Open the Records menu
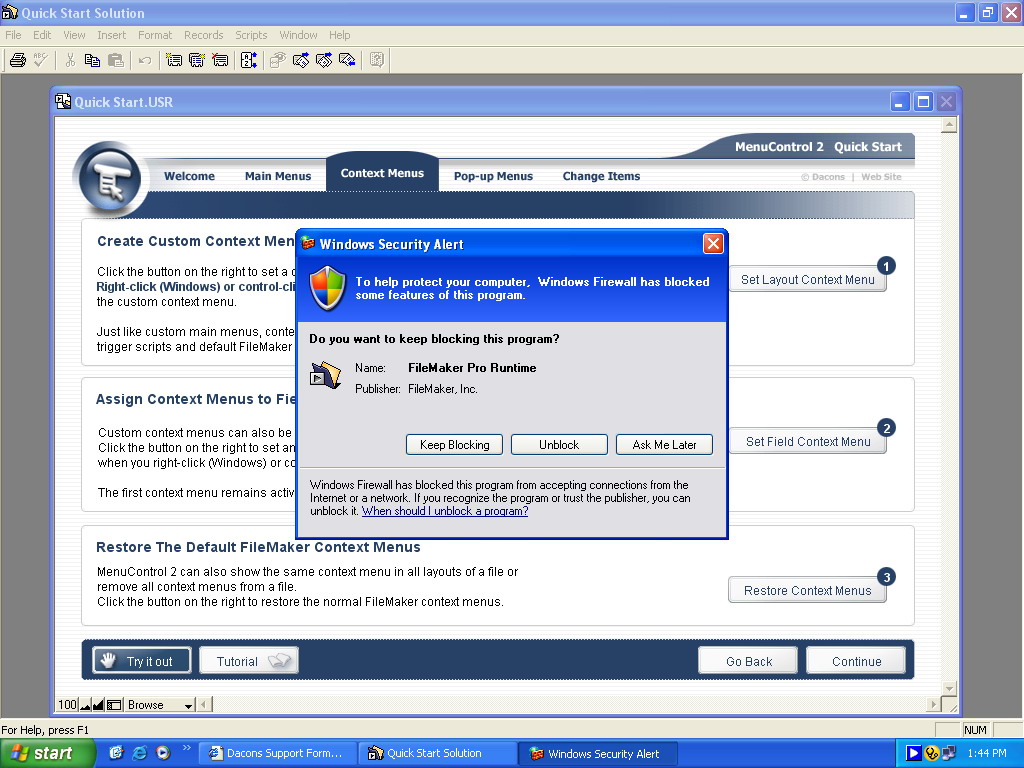Viewport: 1024px width, 768px height. [x=203, y=35]
